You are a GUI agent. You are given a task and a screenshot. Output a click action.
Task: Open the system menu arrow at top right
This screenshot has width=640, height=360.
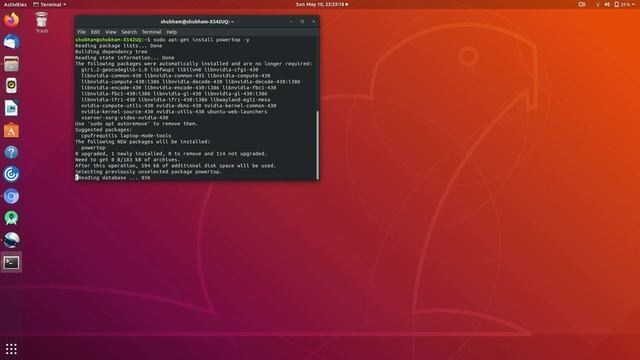[x=634, y=4]
